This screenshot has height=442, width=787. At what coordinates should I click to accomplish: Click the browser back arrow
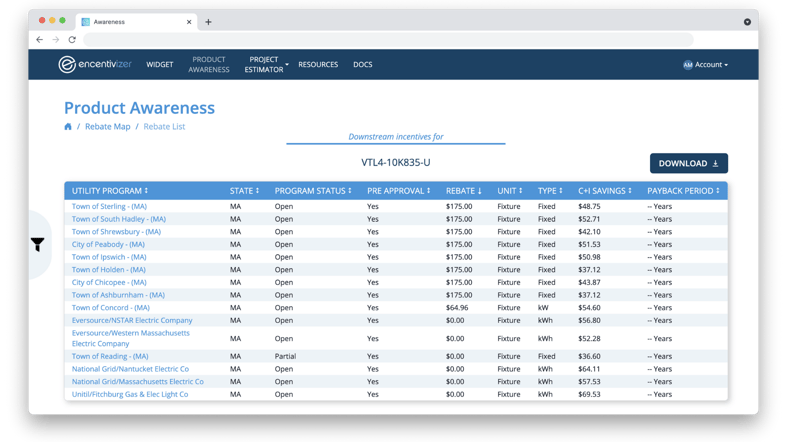(x=40, y=40)
